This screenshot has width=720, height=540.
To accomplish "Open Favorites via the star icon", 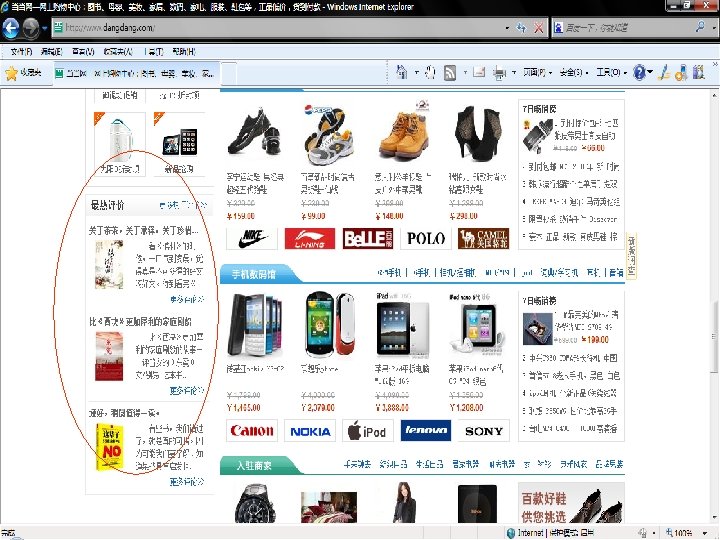I will click(11, 73).
